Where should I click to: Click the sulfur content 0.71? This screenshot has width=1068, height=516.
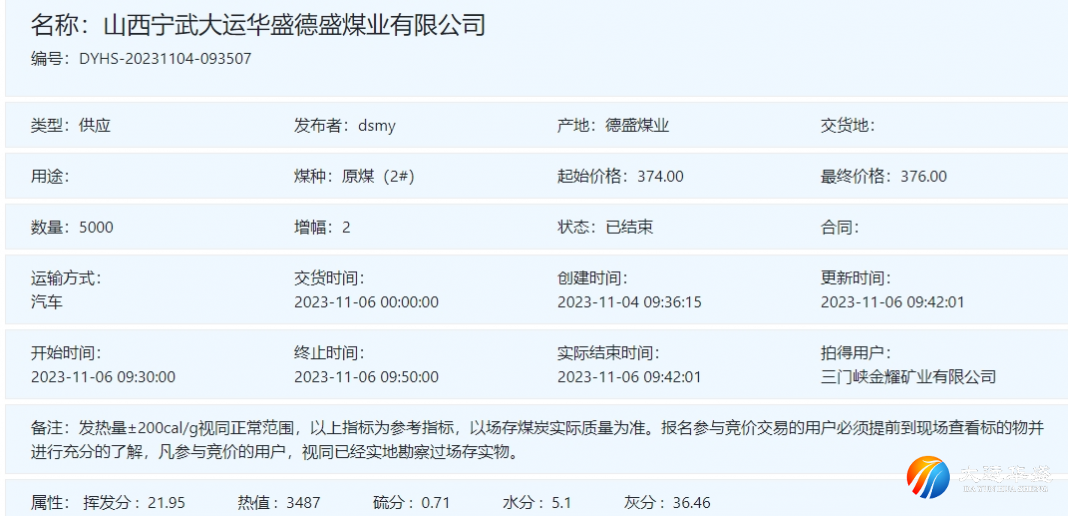click(x=436, y=504)
